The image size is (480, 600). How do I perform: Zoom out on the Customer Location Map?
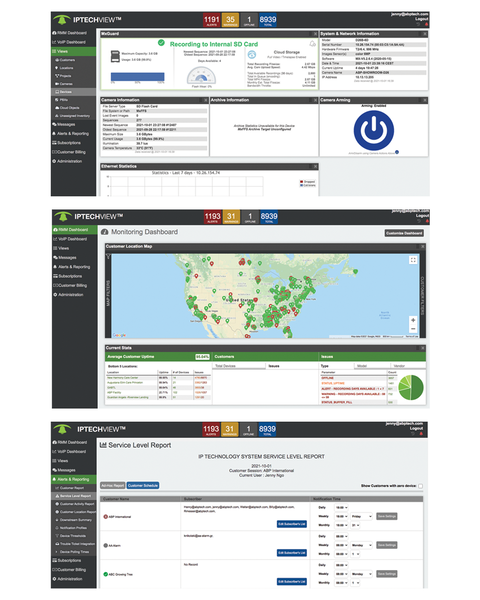[413, 329]
